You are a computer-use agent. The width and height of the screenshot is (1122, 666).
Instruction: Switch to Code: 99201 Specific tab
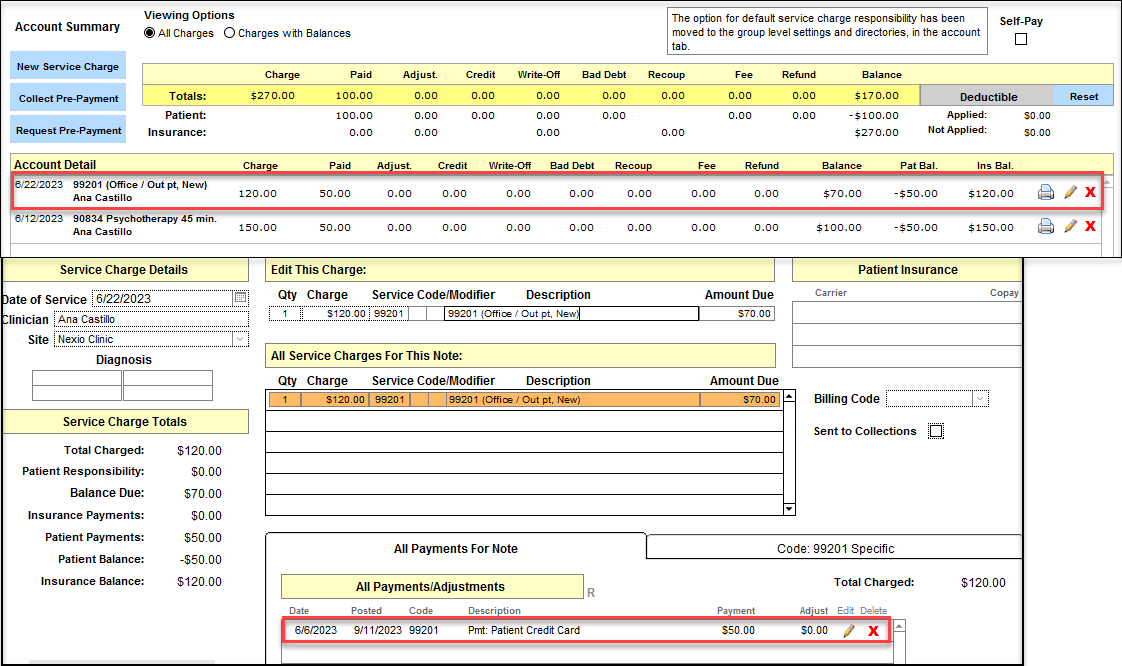835,548
